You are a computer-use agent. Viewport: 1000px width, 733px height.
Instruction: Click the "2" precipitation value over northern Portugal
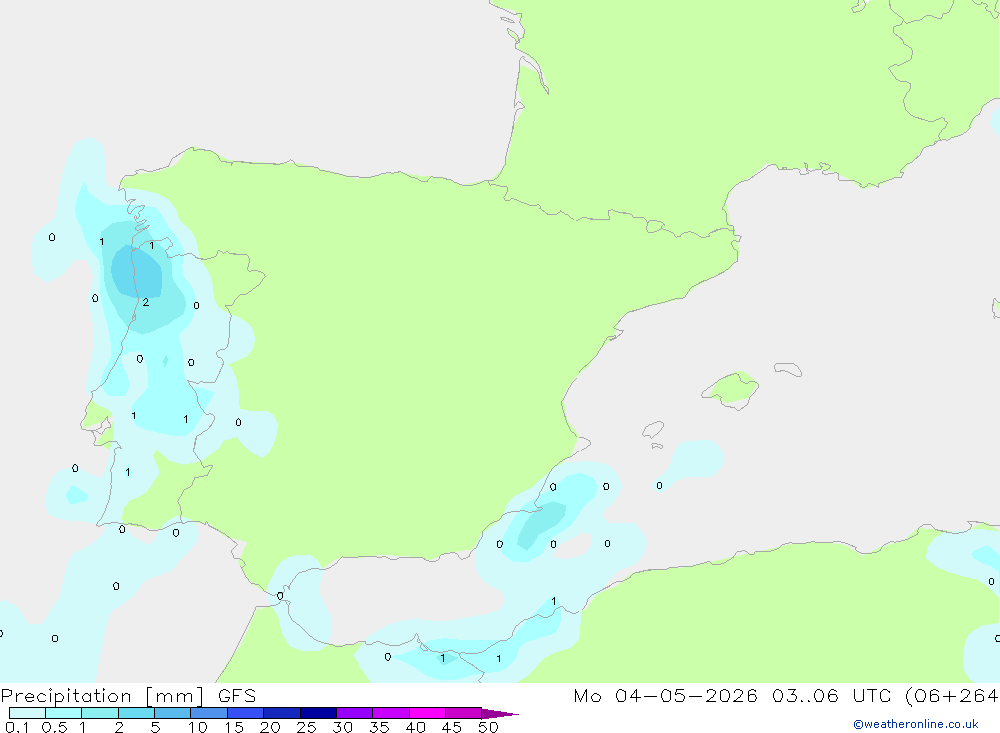tap(146, 302)
